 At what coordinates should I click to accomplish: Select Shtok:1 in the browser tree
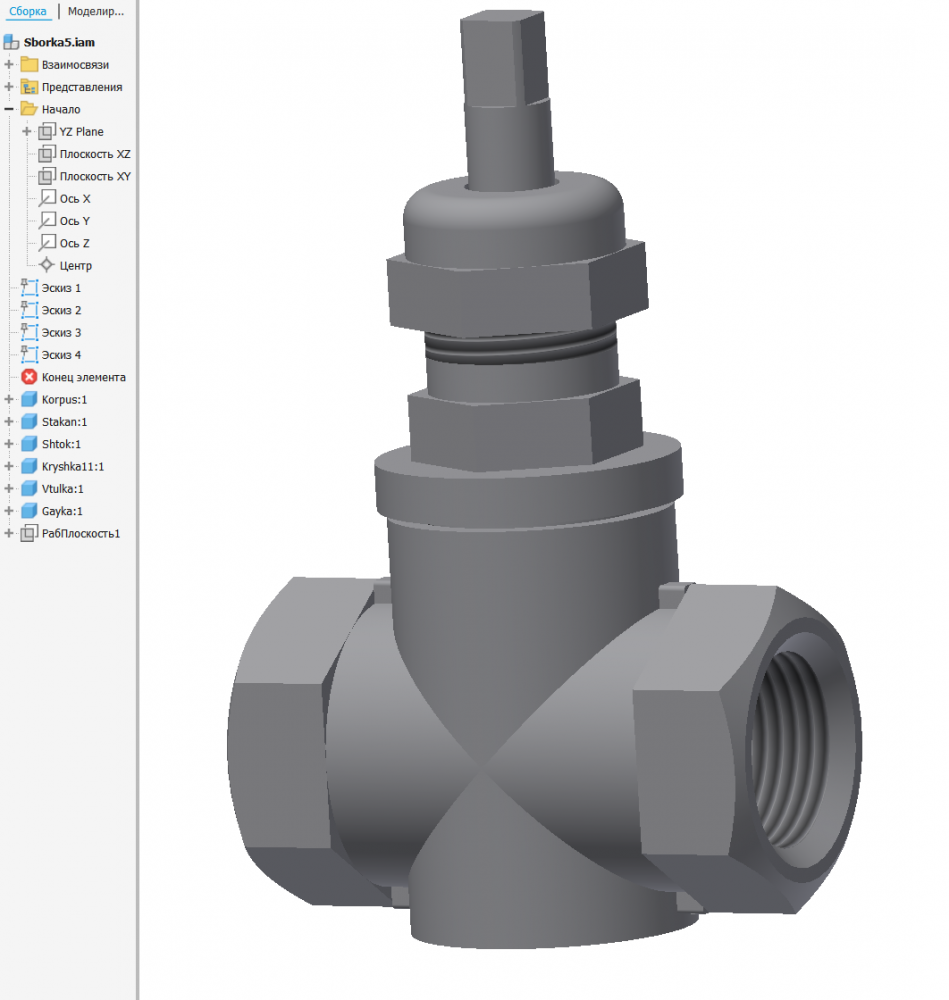click(61, 444)
